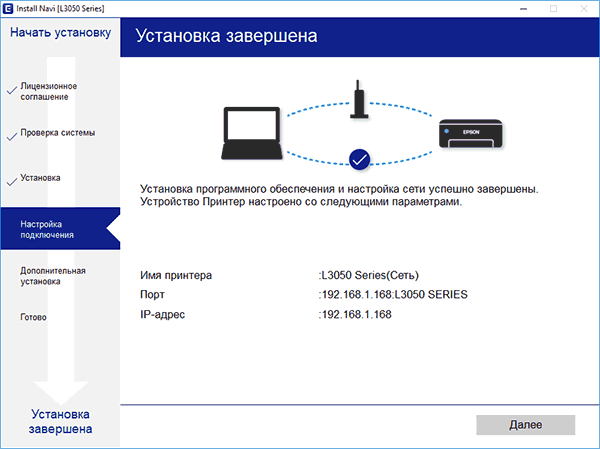Select the Лицензионное соглашение step

pos(49,91)
